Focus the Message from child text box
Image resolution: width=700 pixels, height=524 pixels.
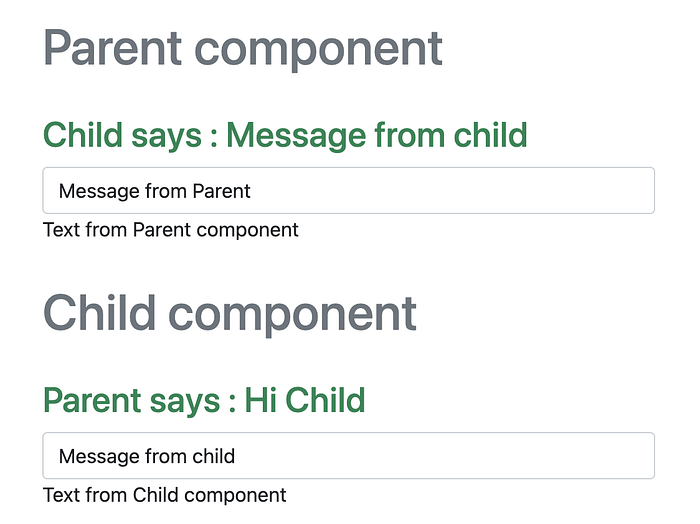[348, 456]
